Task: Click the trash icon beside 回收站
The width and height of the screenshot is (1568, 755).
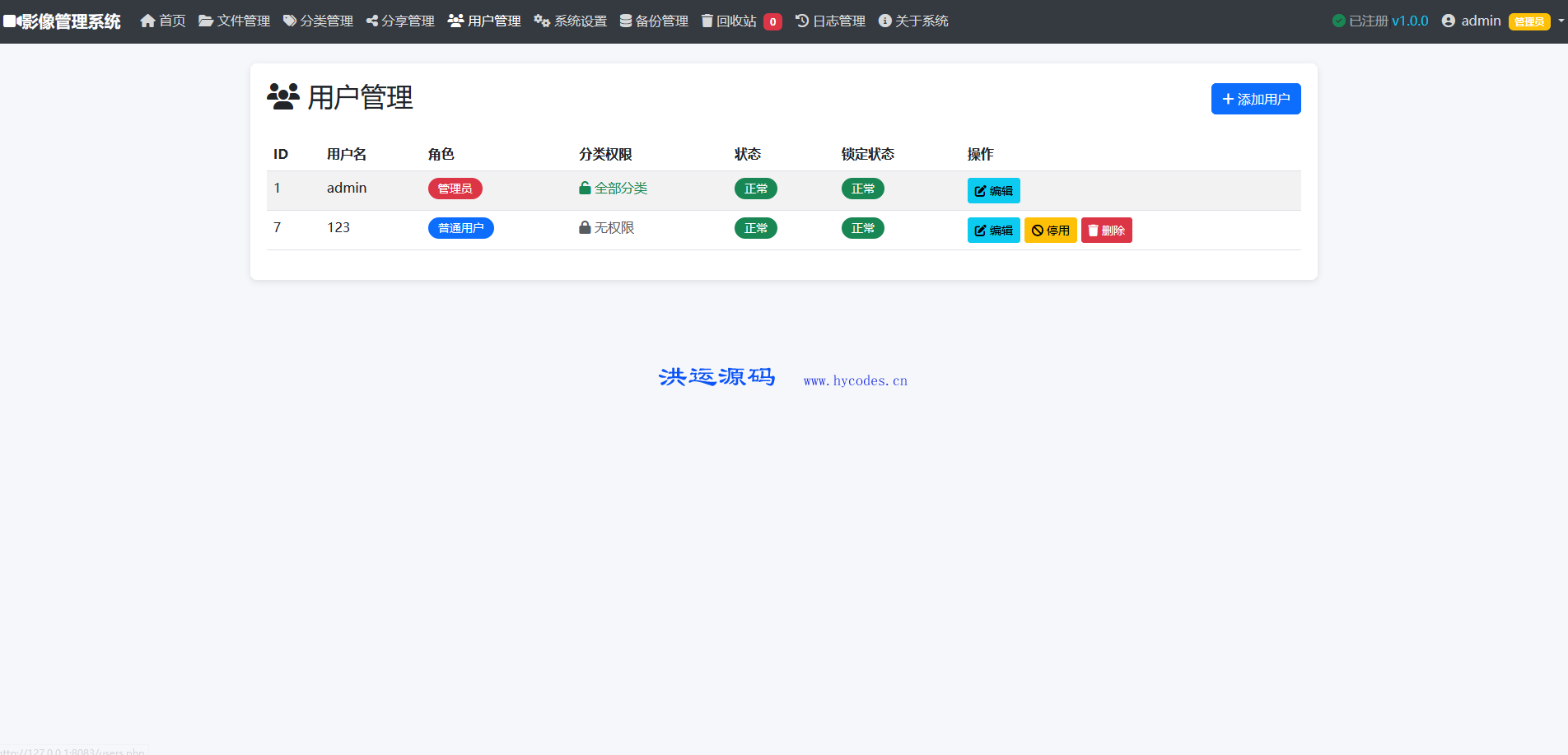Action: (x=707, y=21)
